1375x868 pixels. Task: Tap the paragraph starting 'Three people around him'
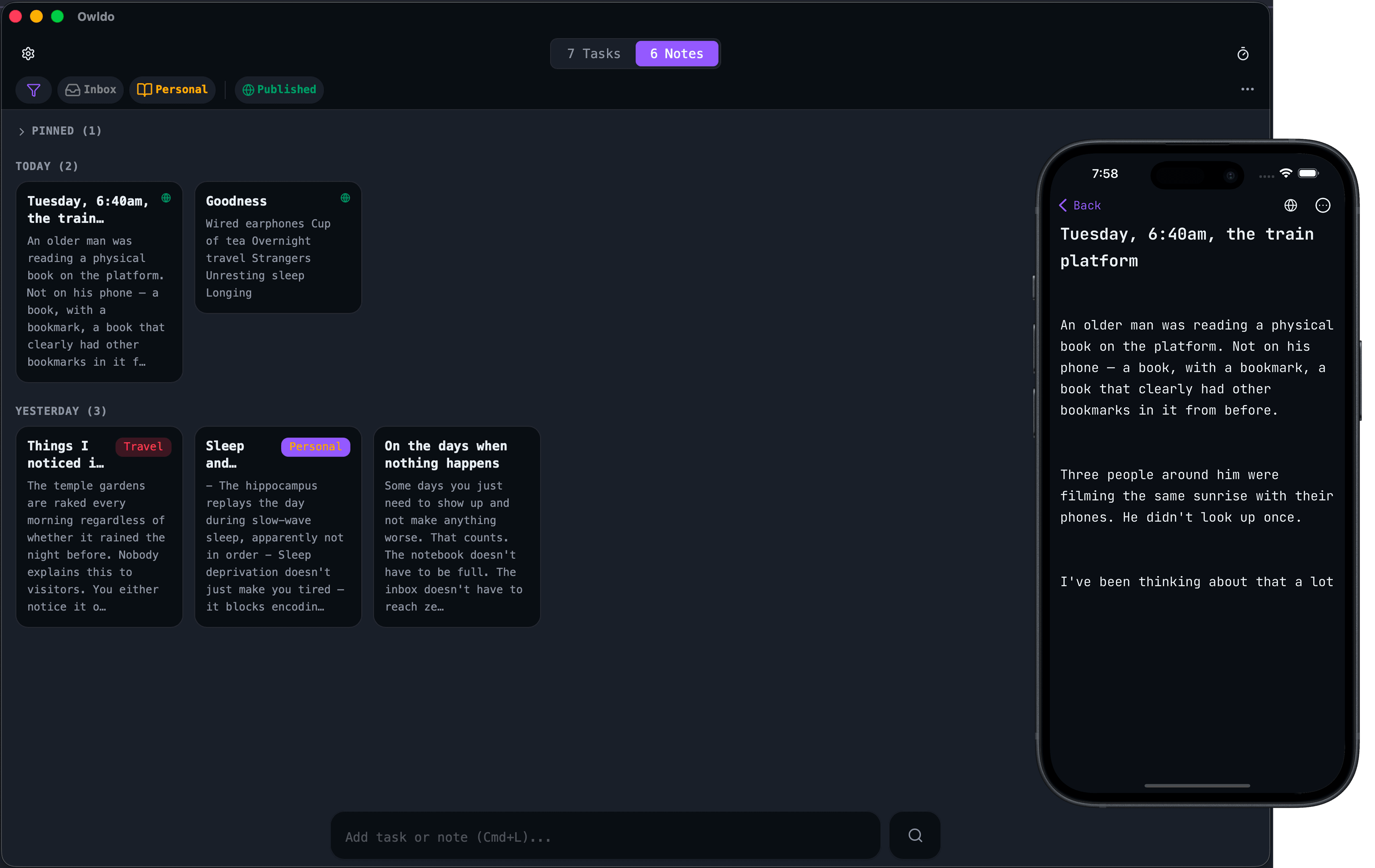(x=1196, y=496)
